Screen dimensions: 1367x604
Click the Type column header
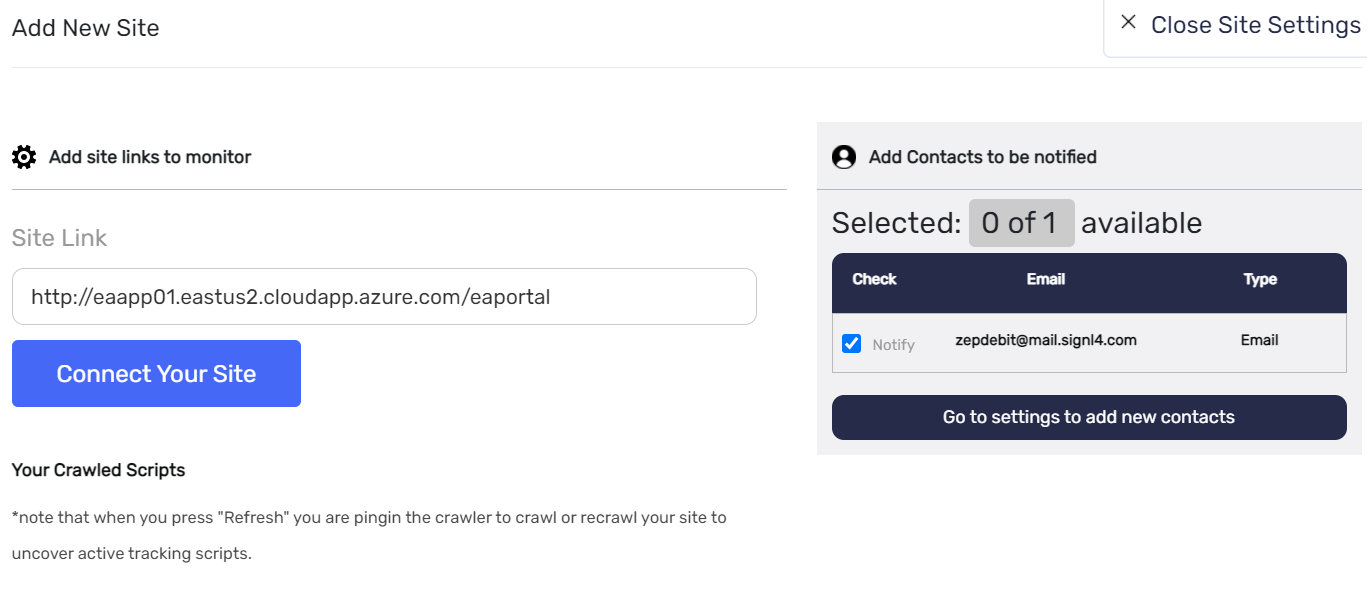(x=1260, y=279)
